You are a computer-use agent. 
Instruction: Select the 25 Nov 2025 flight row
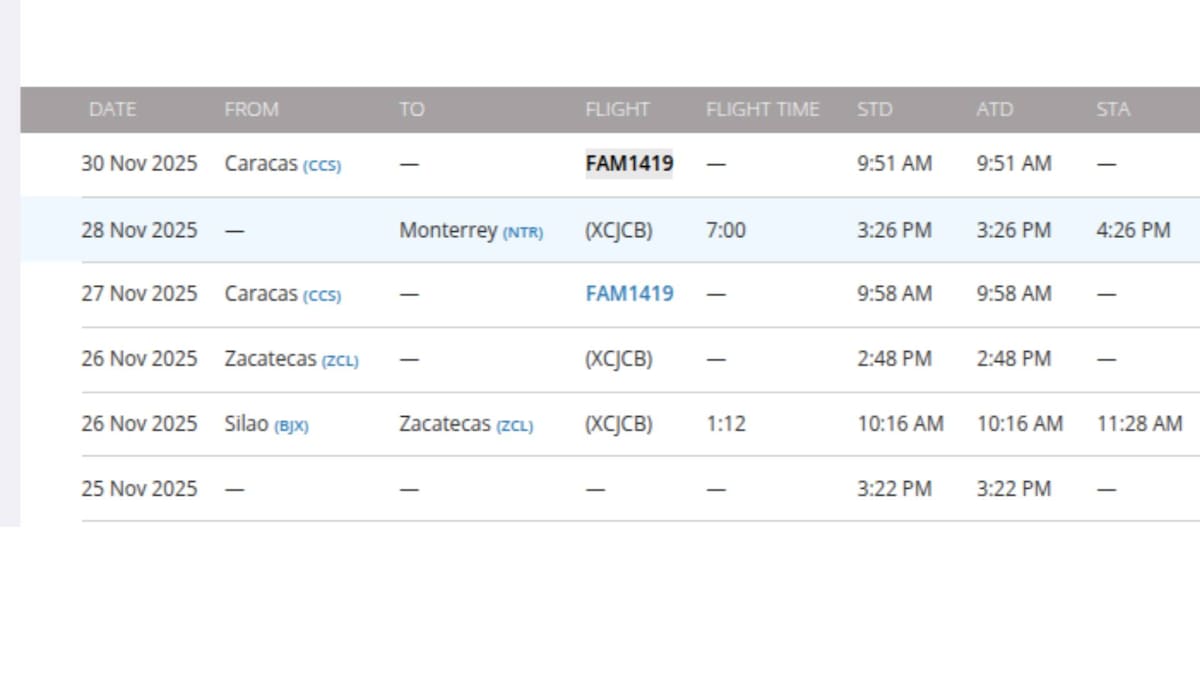tap(140, 489)
